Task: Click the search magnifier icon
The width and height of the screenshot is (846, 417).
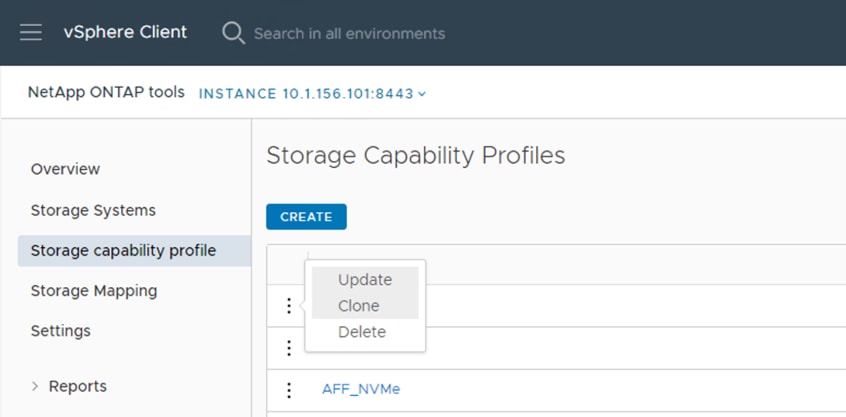Action: click(233, 33)
